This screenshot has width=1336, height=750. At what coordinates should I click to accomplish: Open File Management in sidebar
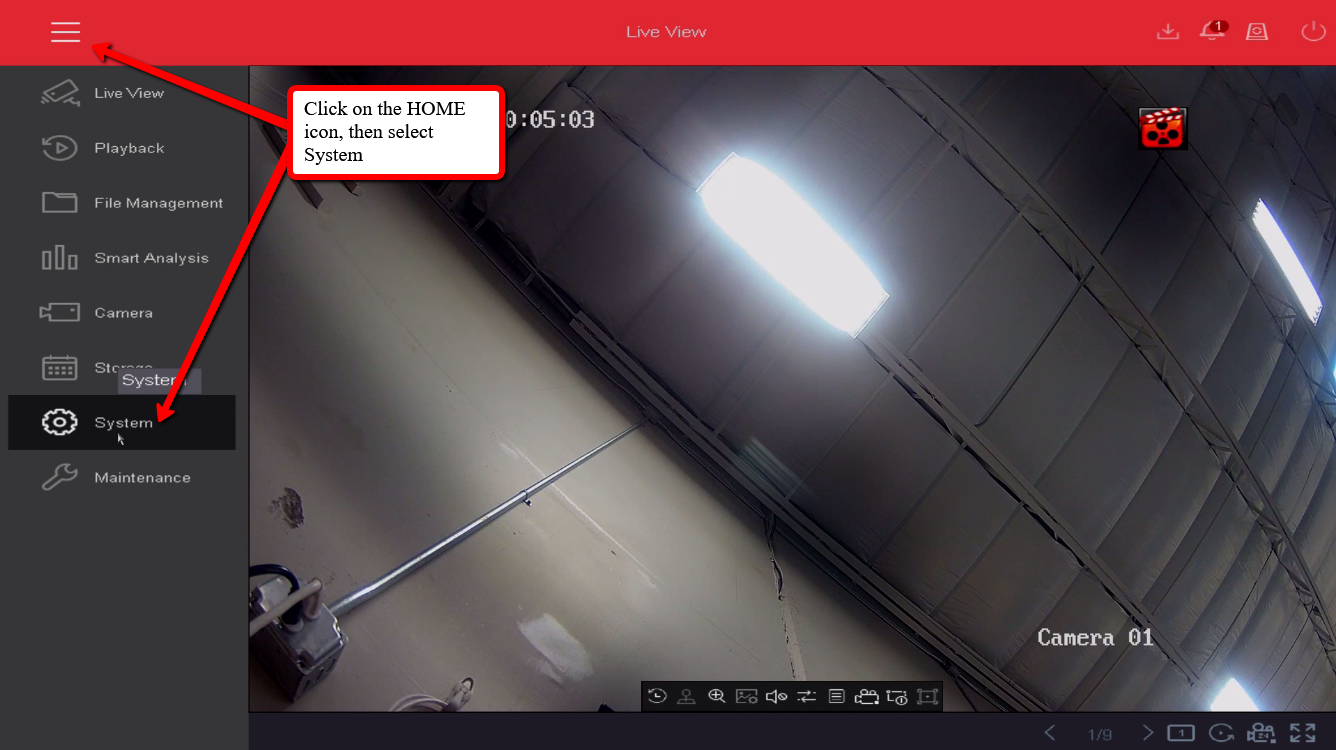pyautogui.click(x=158, y=203)
